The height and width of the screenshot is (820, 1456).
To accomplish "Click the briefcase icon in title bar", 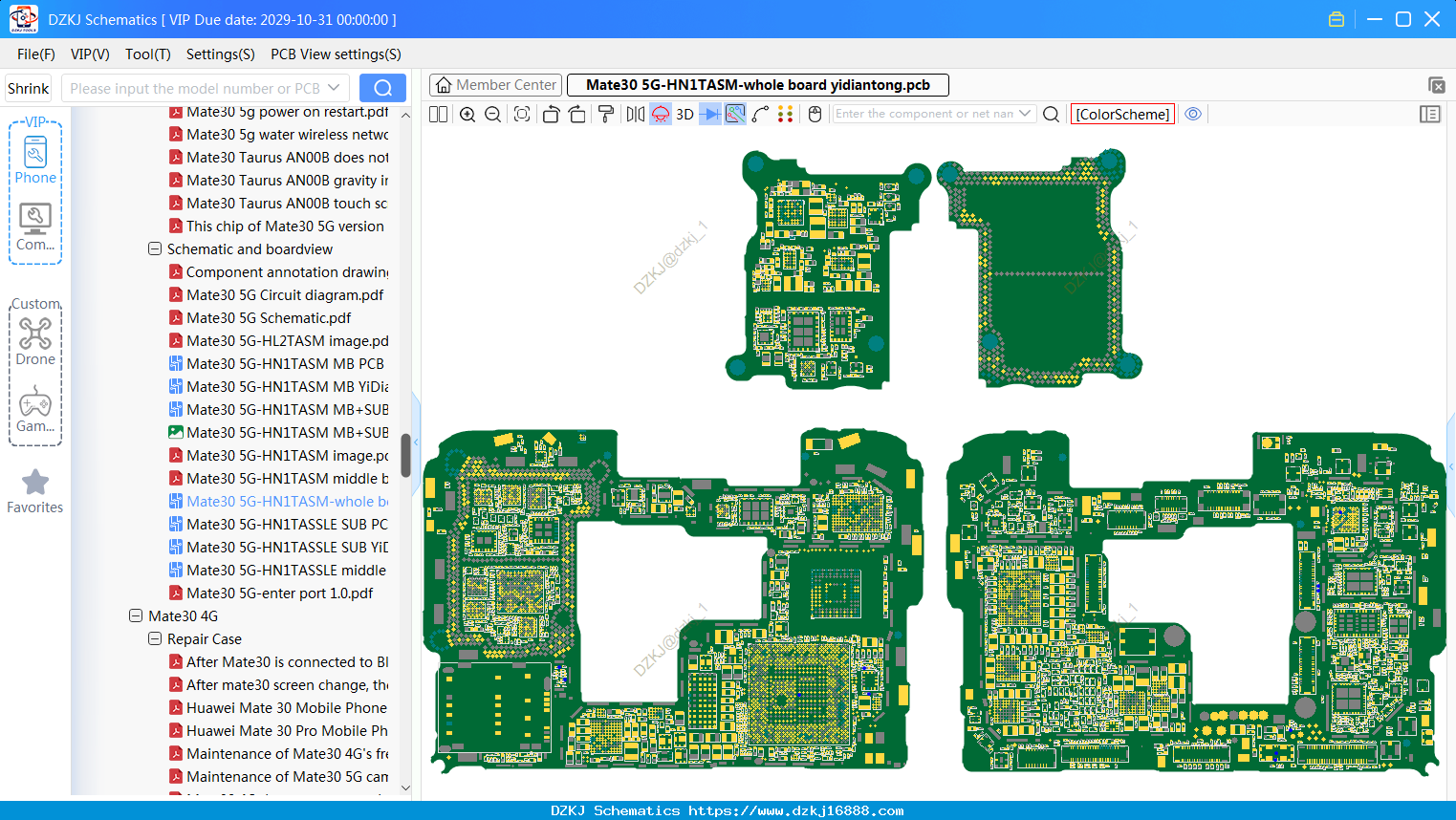I will (1336, 19).
